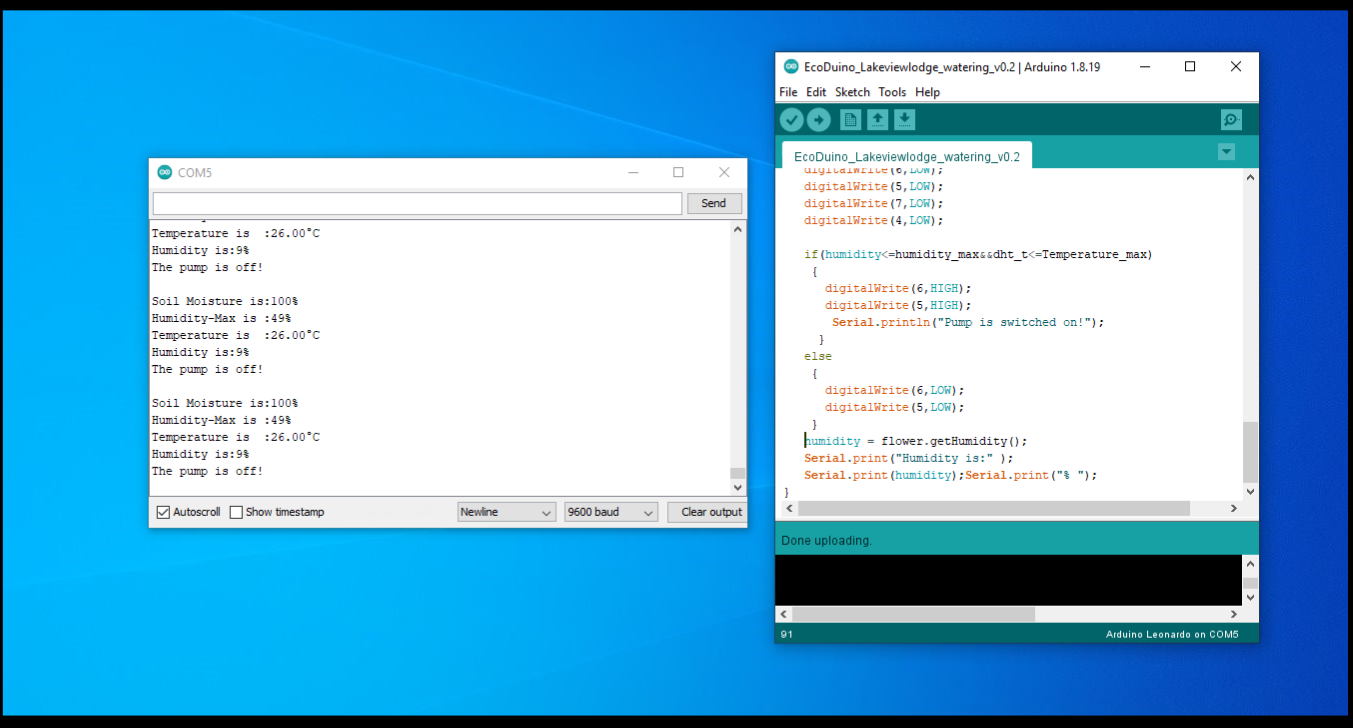Click code editor scroll down arrow
The width and height of the screenshot is (1353, 728).
(1250, 491)
